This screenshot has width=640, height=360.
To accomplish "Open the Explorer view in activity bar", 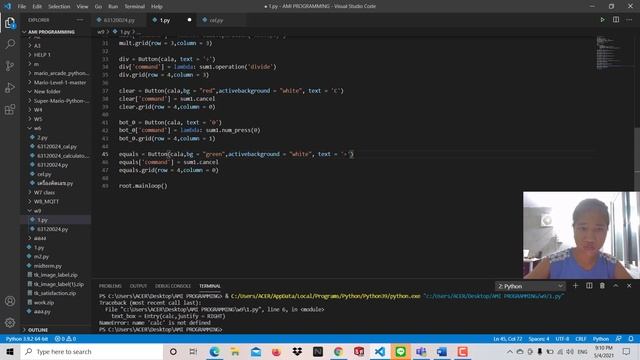I will (x=10, y=22).
